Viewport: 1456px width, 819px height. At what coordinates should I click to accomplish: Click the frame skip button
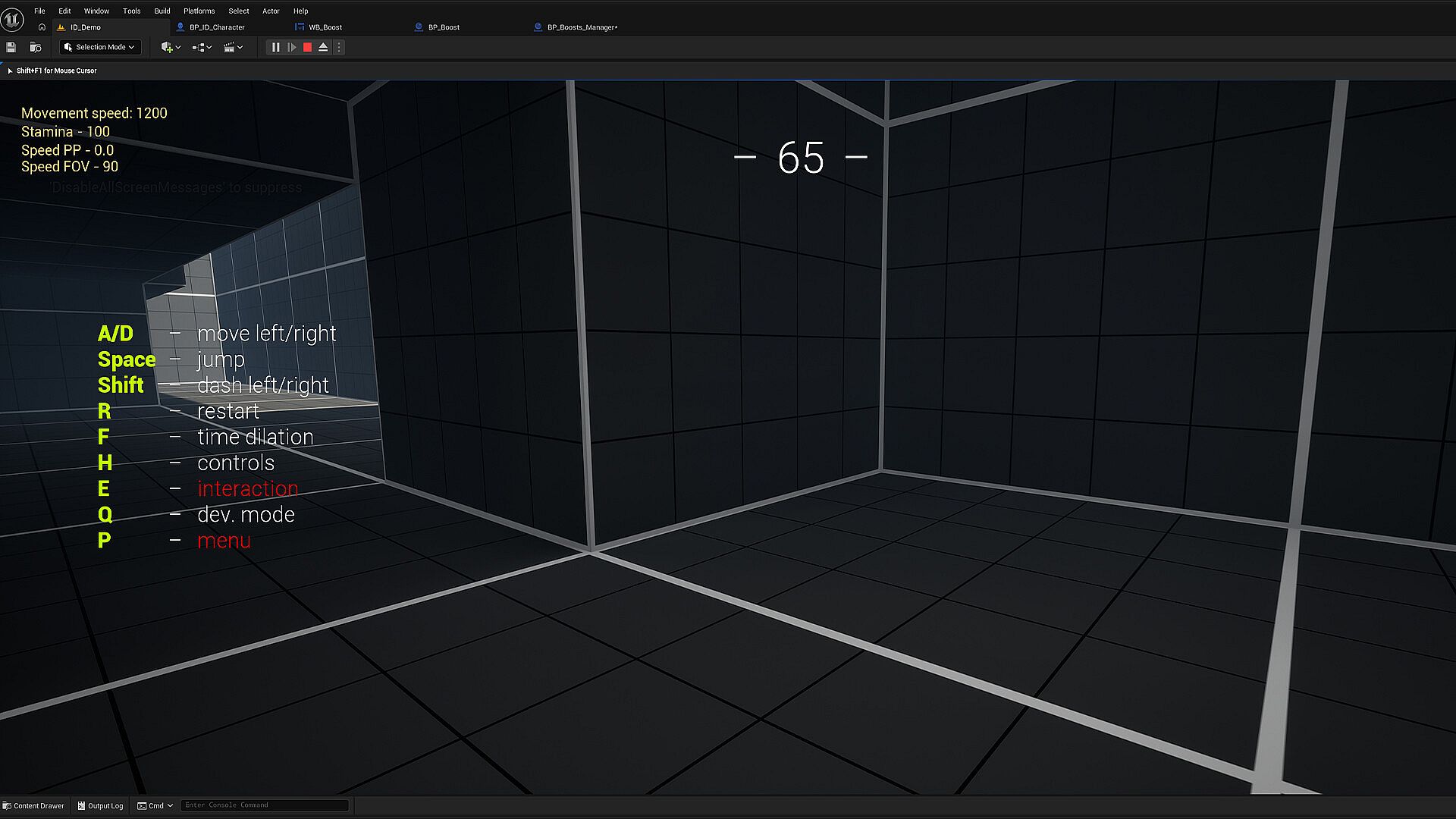(291, 47)
